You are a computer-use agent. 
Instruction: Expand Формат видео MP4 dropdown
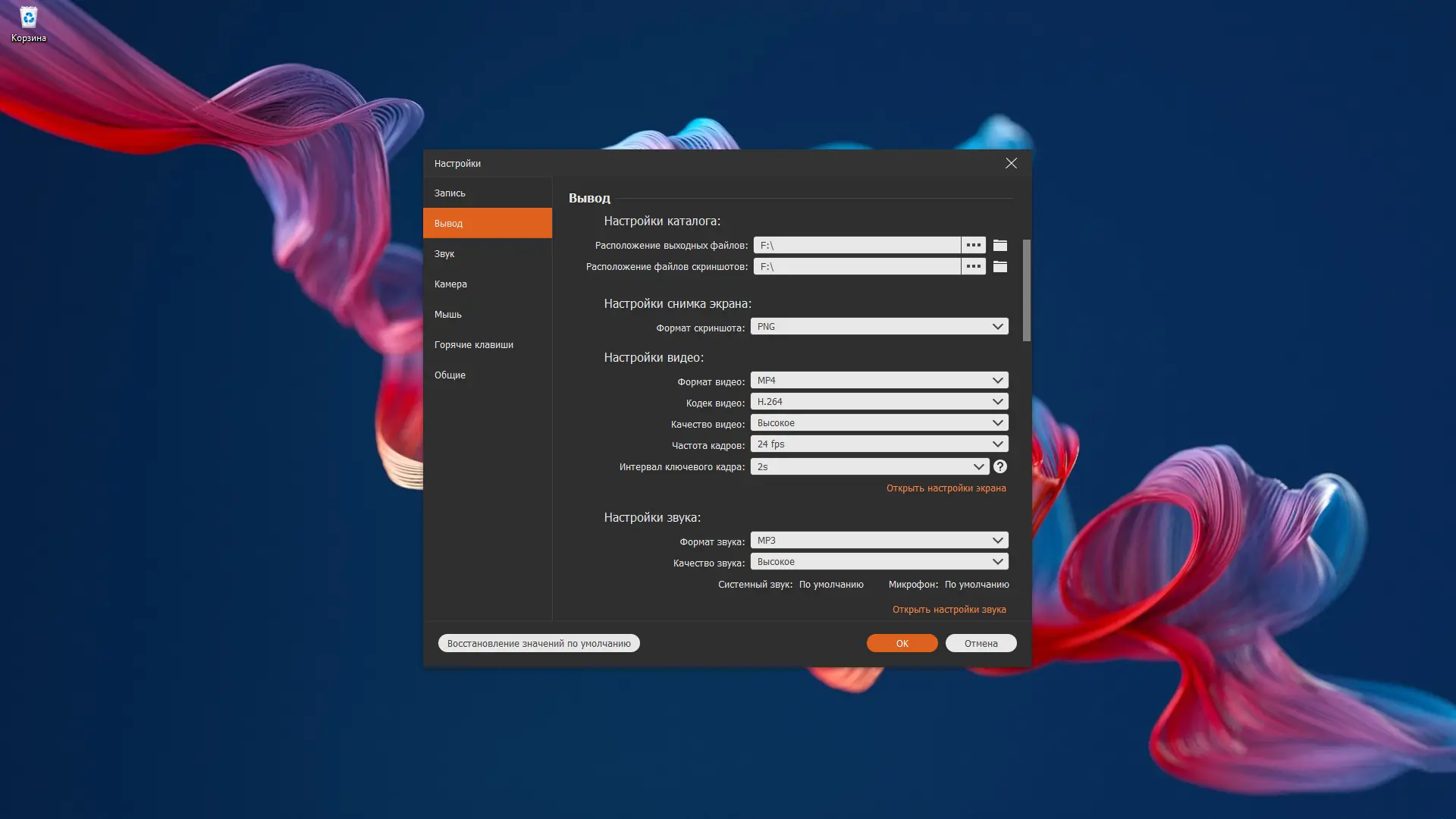coord(879,380)
